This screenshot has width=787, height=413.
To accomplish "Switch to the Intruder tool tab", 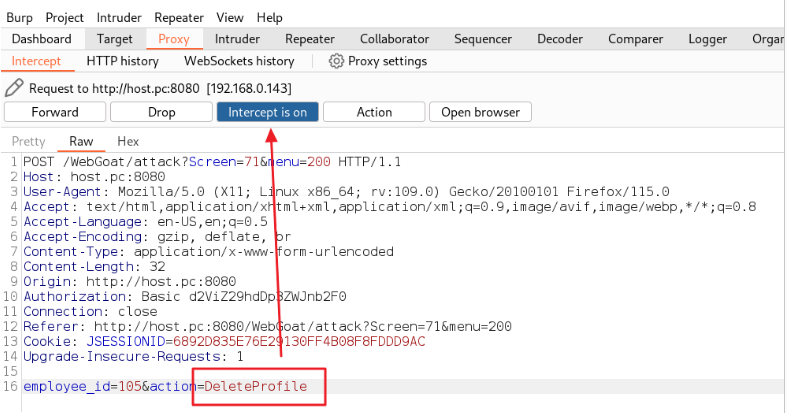I will tap(237, 39).
